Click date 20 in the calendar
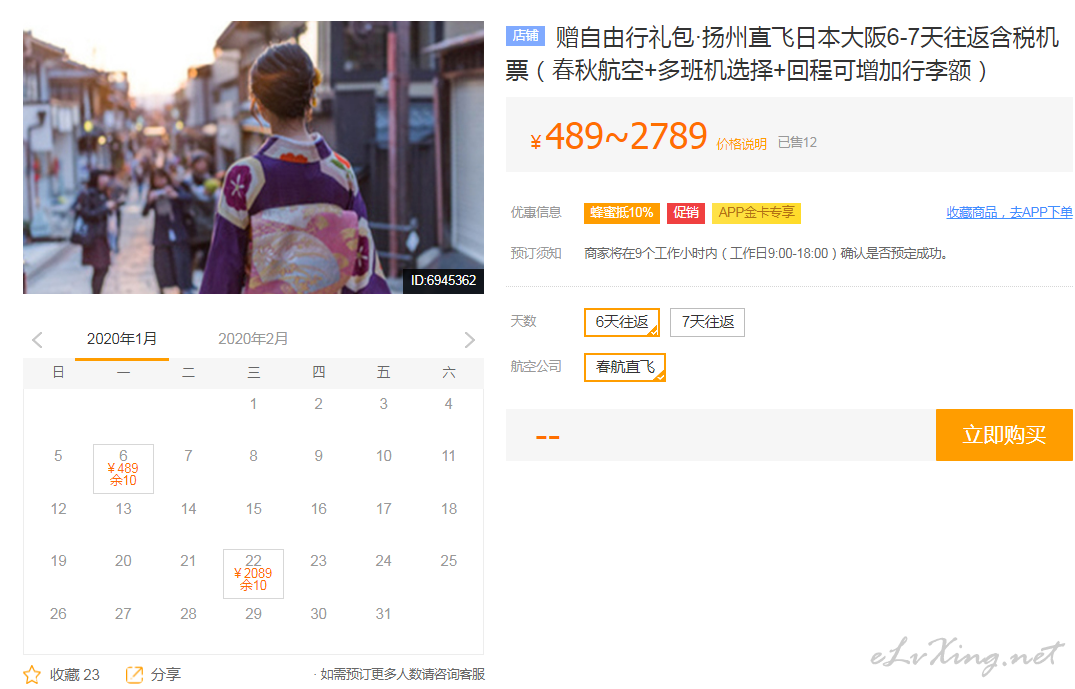The width and height of the screenshot is (1075, 689). (x=123, y=561)
